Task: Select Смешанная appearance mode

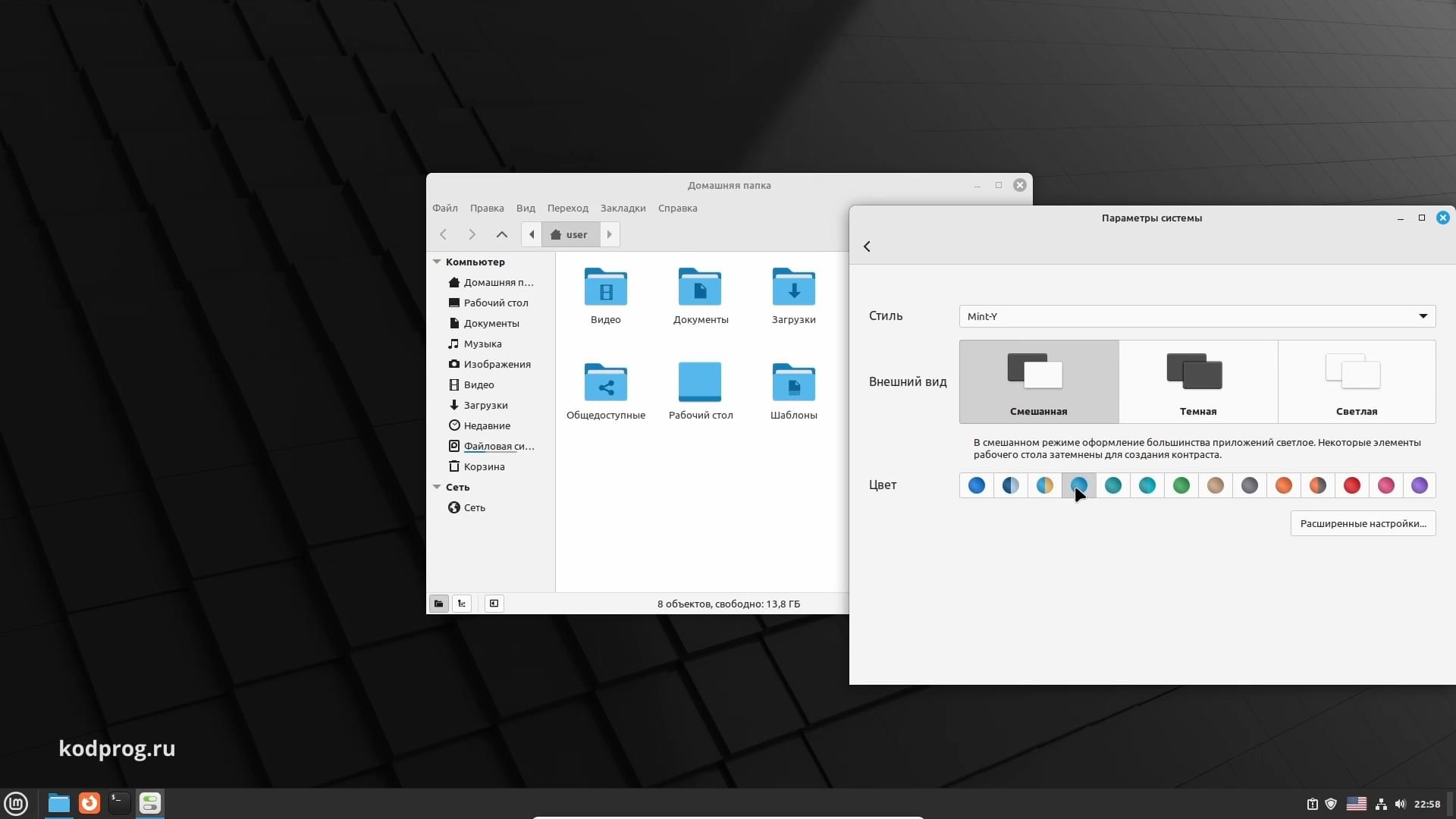Action: click(x=1039, y=381)
